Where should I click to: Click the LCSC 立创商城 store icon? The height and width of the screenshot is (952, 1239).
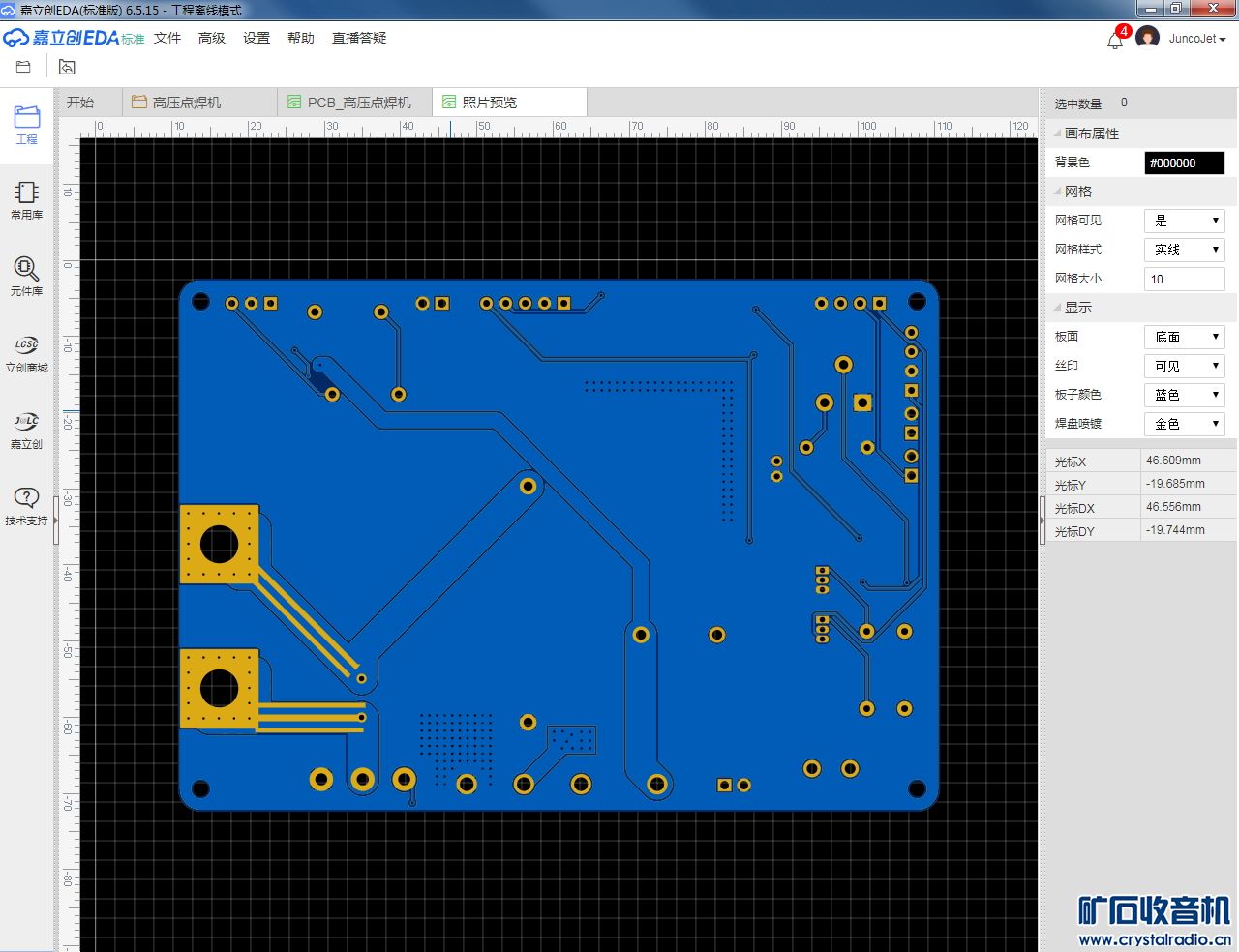pos(27,352)
